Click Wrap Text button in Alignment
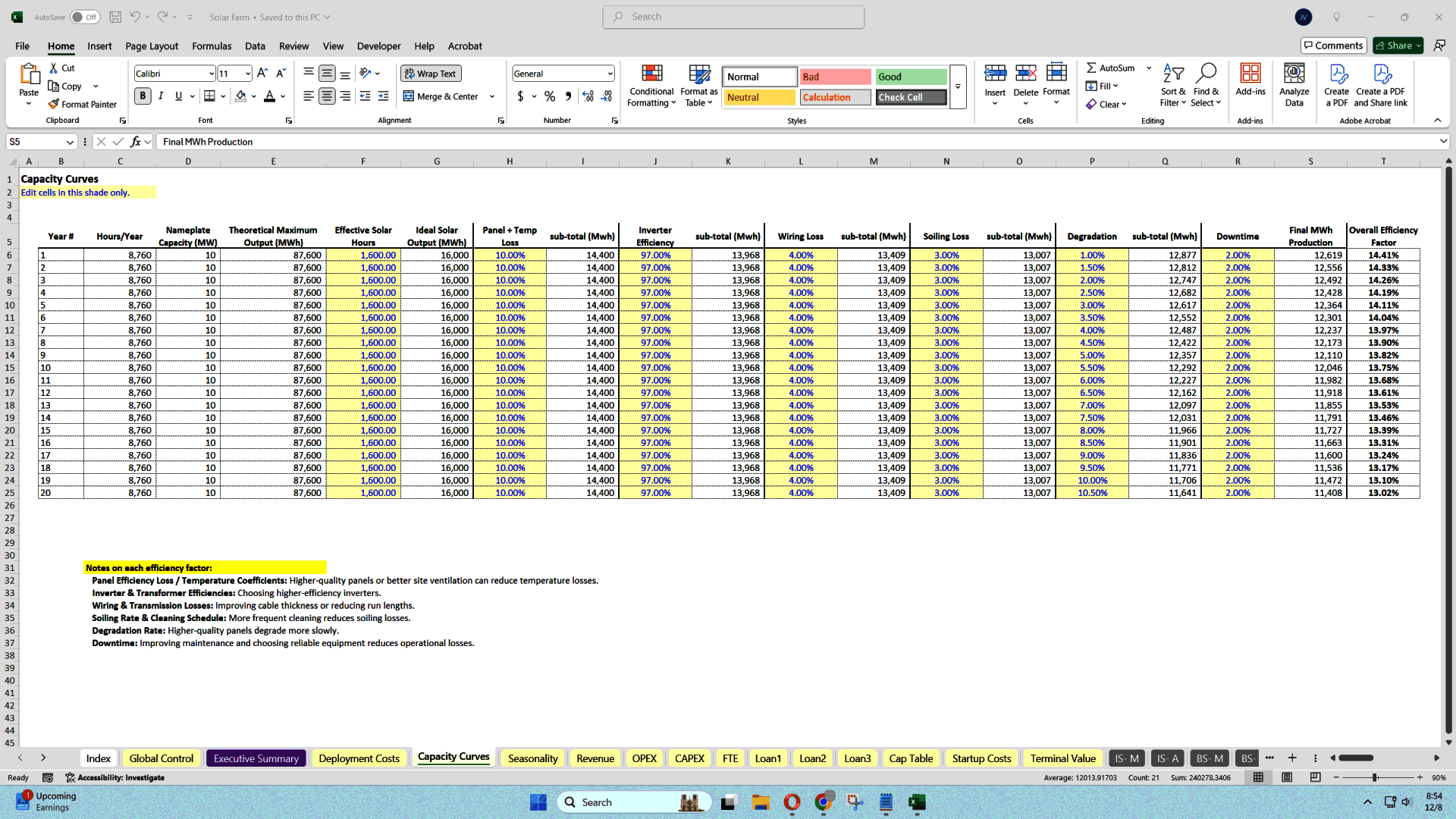This screenshot has width=1456, height=819. [429, 73]
